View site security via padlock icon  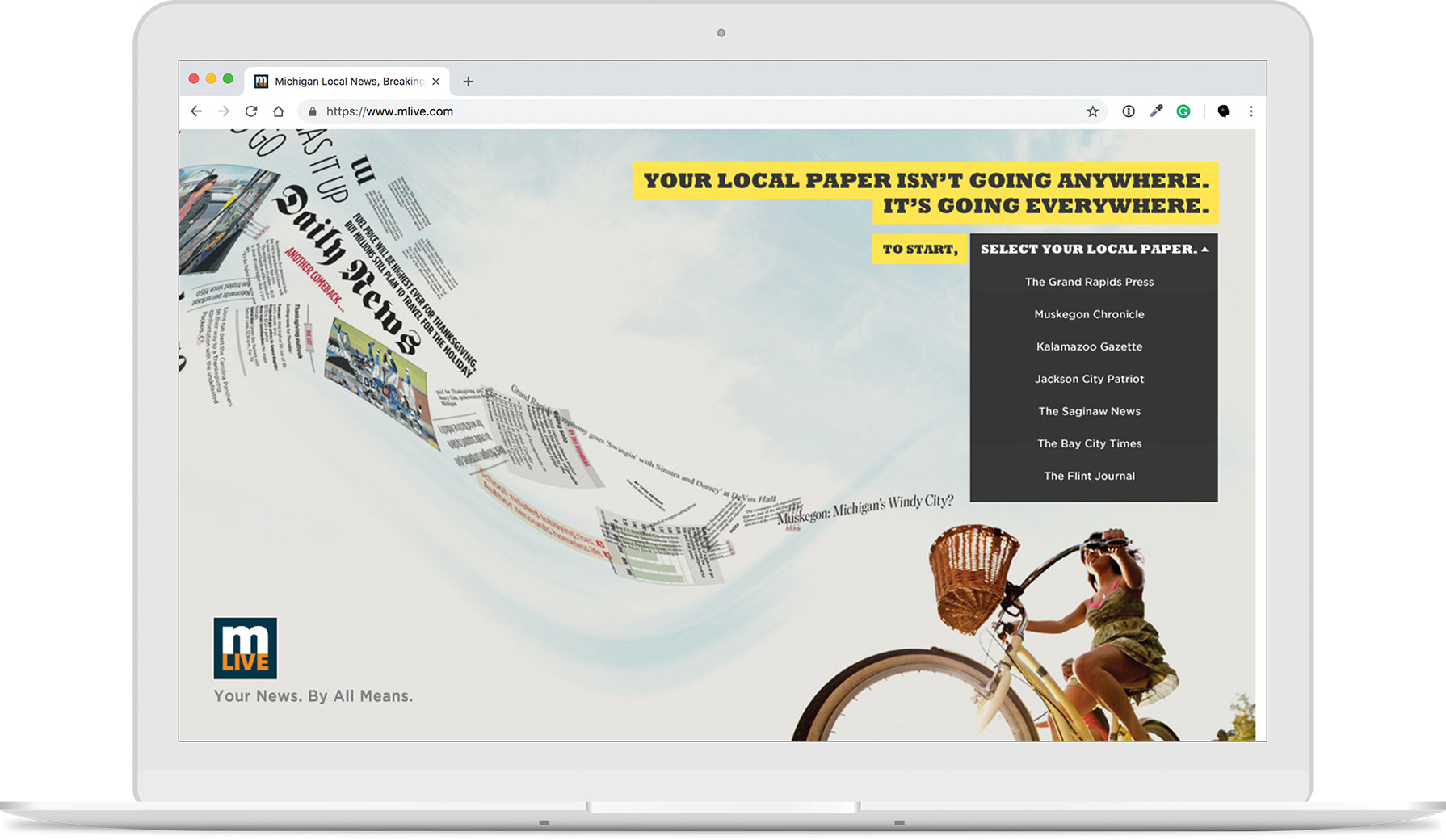point(313,111)
